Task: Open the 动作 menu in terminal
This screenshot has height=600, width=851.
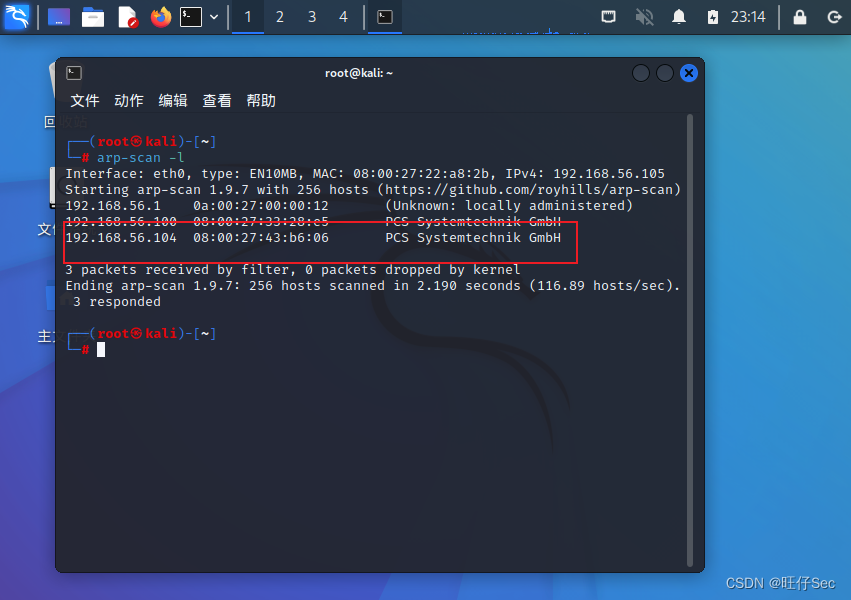Action: coord(129,100)
